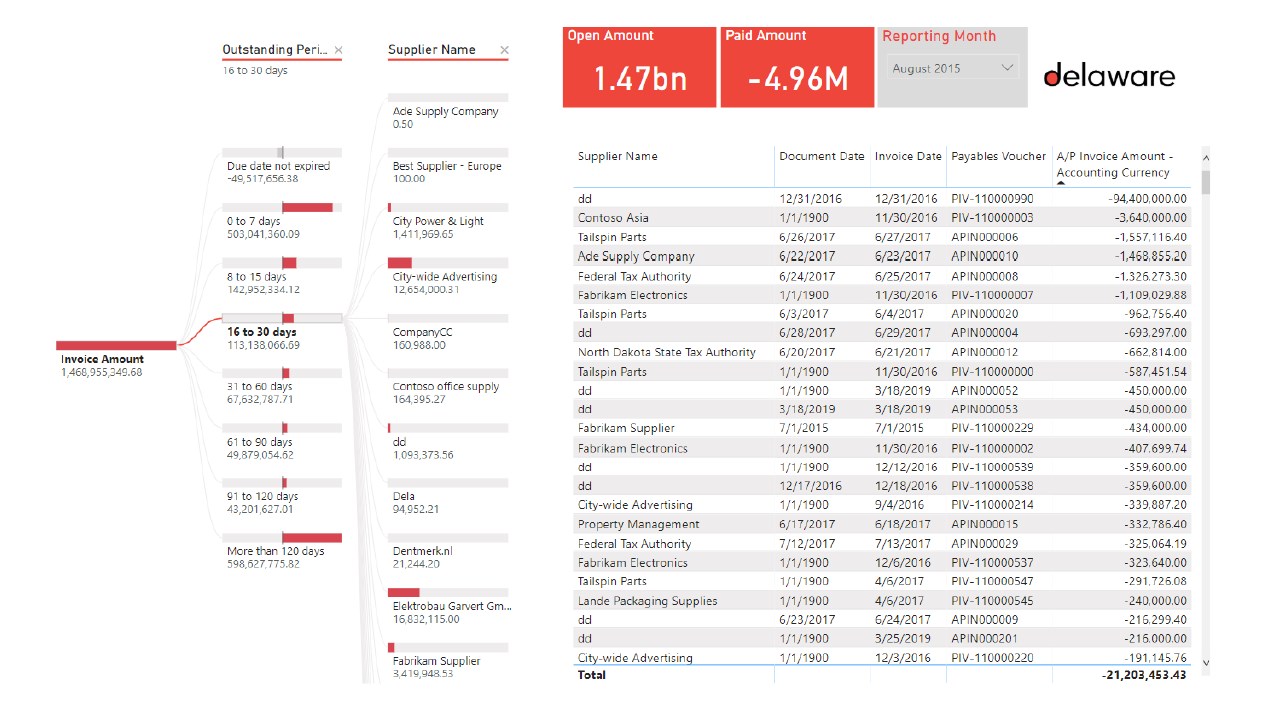Click voucher APIN000201 cell

984,639
